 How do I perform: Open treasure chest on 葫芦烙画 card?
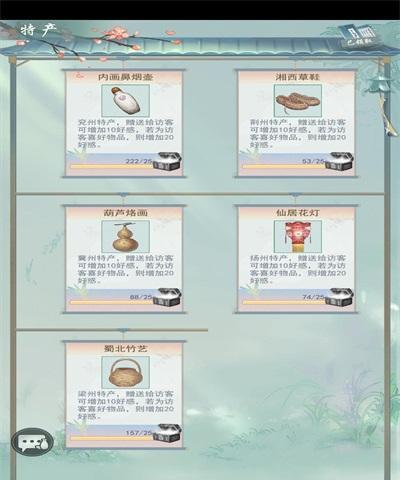tap(167, 297)
